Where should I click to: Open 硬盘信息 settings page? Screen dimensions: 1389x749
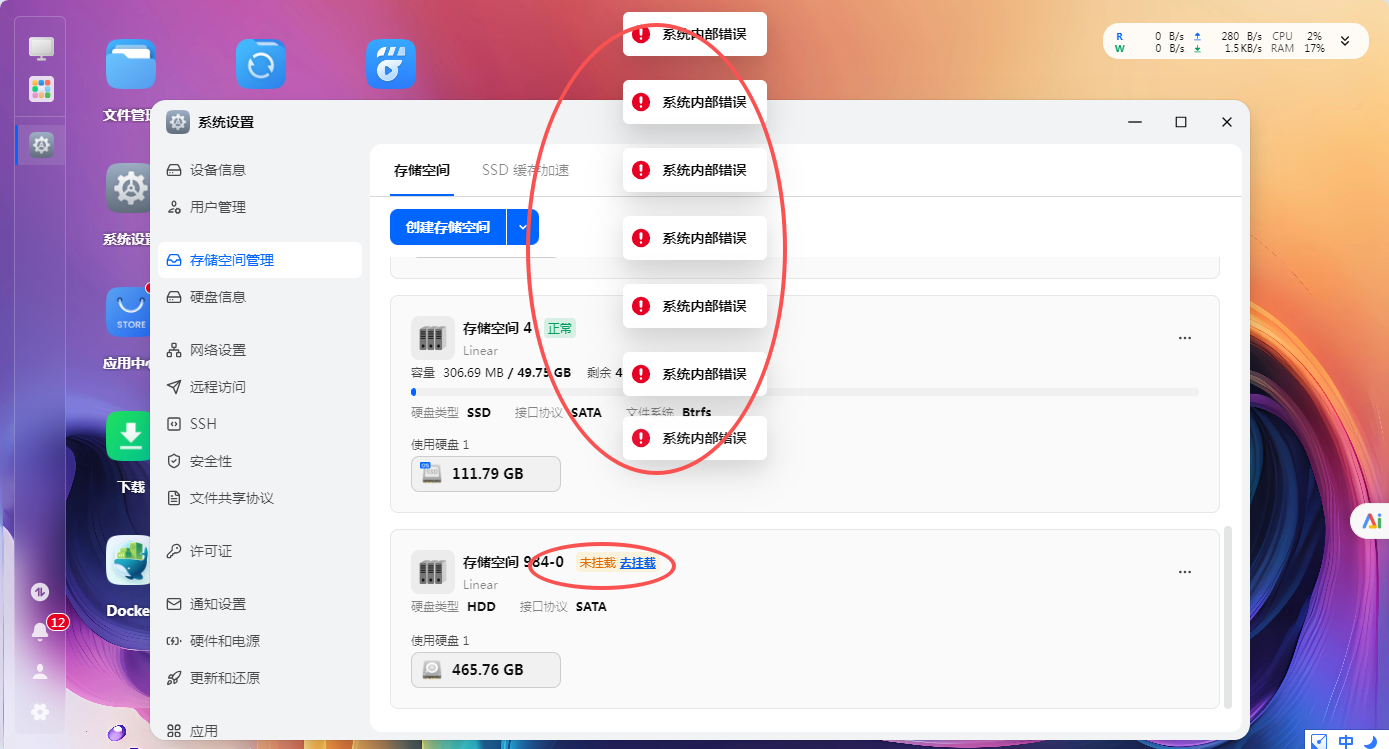point(260,297)
